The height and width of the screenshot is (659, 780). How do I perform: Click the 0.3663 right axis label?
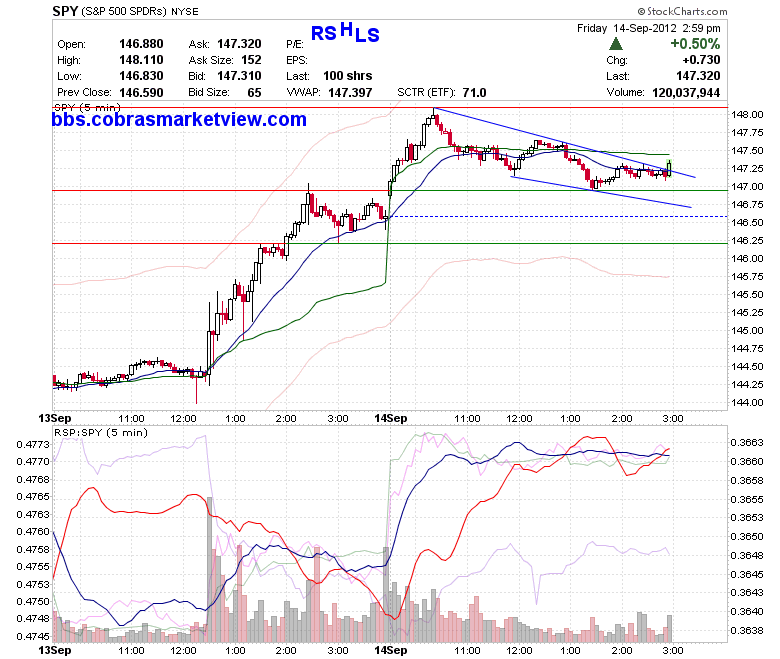point(747,443)
